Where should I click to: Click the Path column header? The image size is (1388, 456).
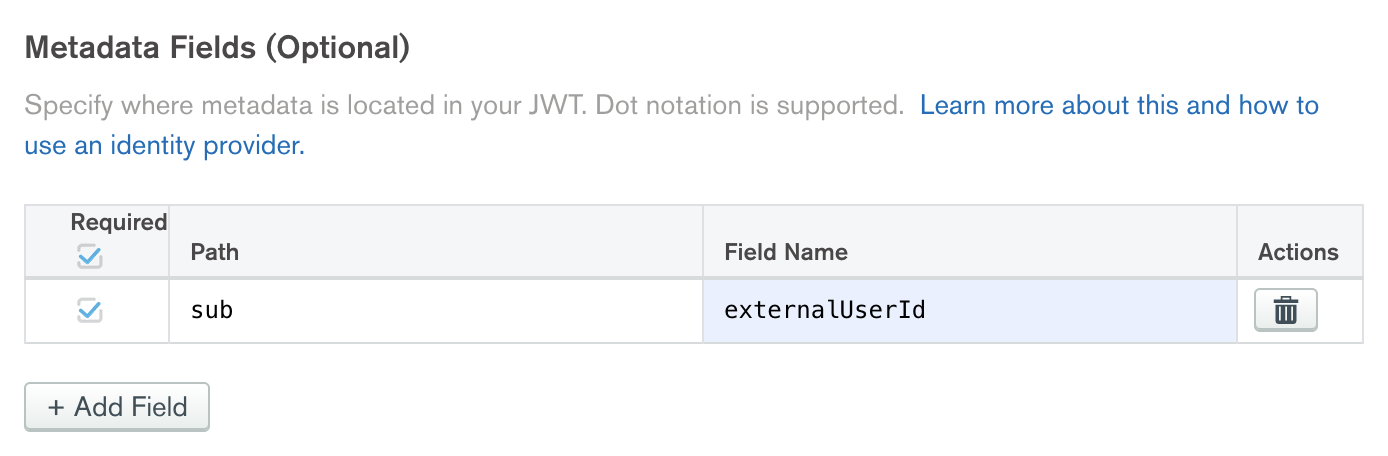pyautogui.click(x=215, y=252)
